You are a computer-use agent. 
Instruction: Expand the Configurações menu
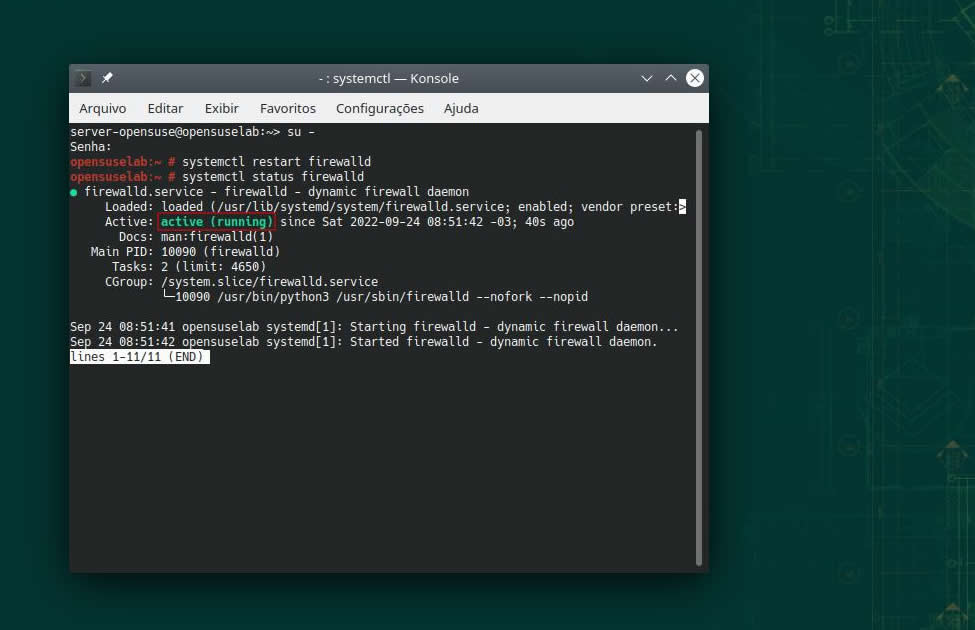point(379,108)
